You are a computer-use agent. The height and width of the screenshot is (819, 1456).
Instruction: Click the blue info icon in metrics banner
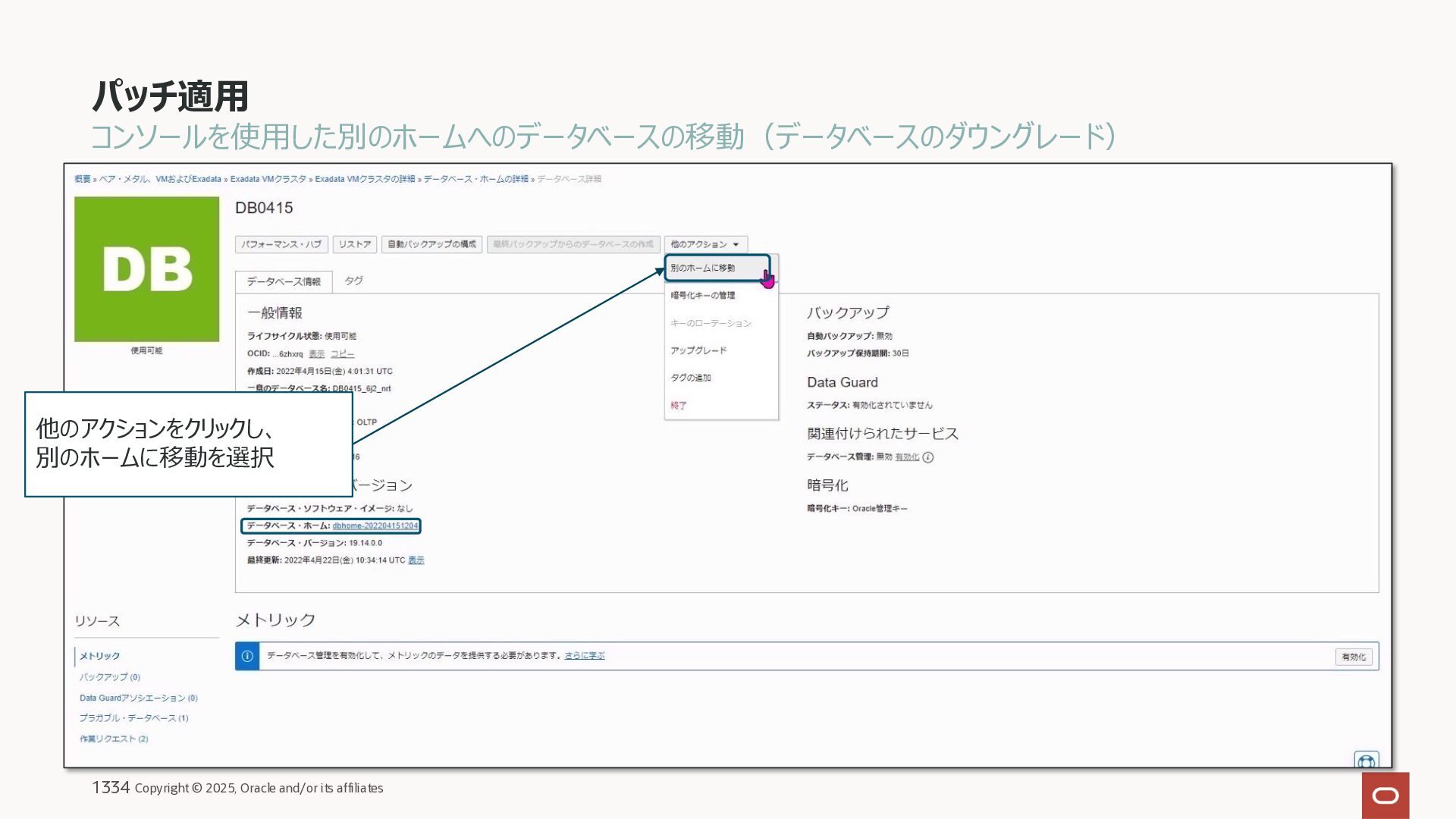tap(247, 657)
